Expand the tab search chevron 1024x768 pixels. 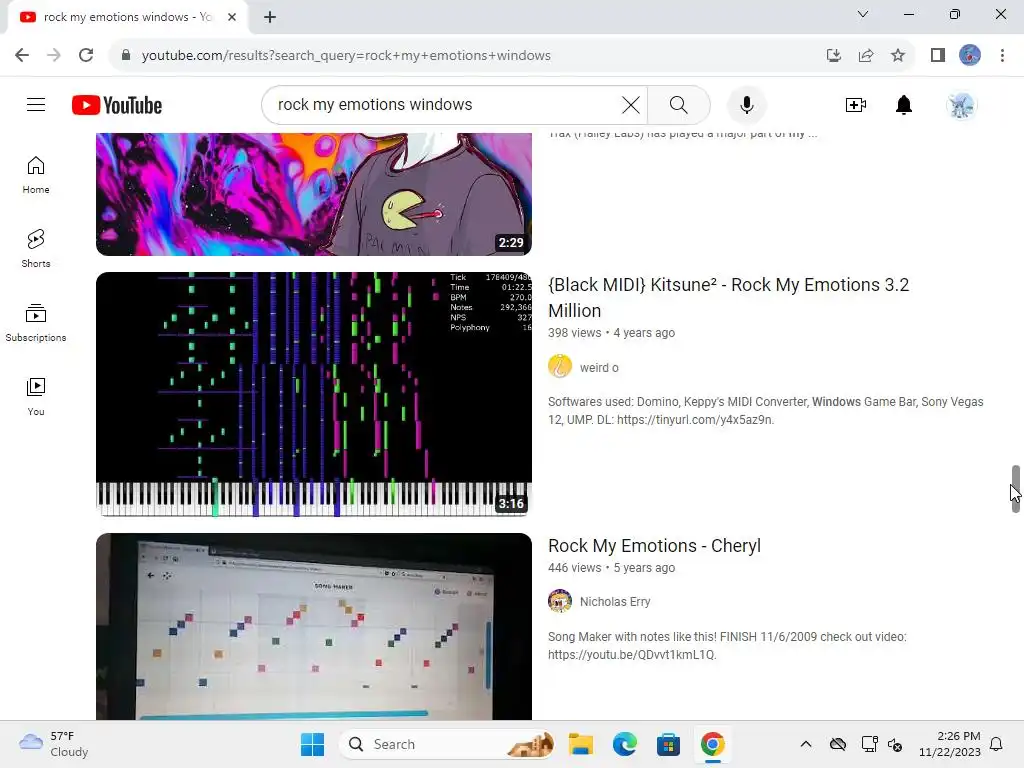tap(863, 14)
